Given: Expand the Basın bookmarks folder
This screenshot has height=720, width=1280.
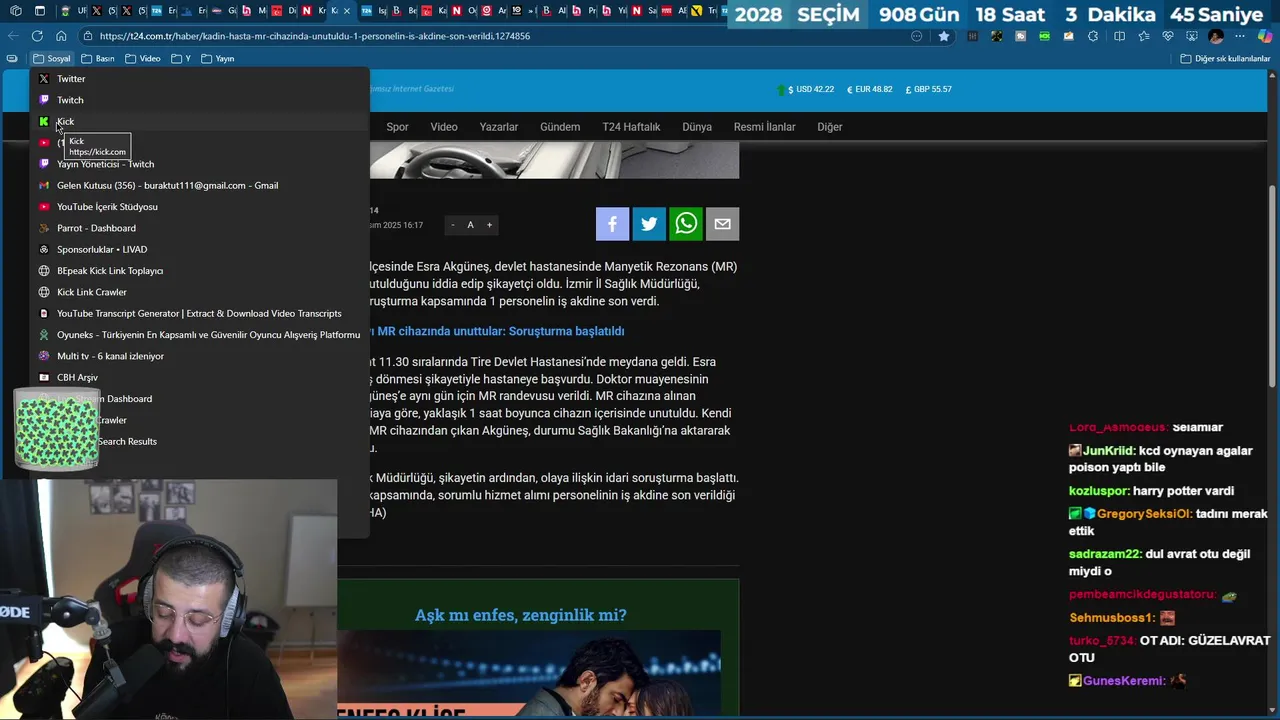Looking at the screenshot, I should 98,58.
